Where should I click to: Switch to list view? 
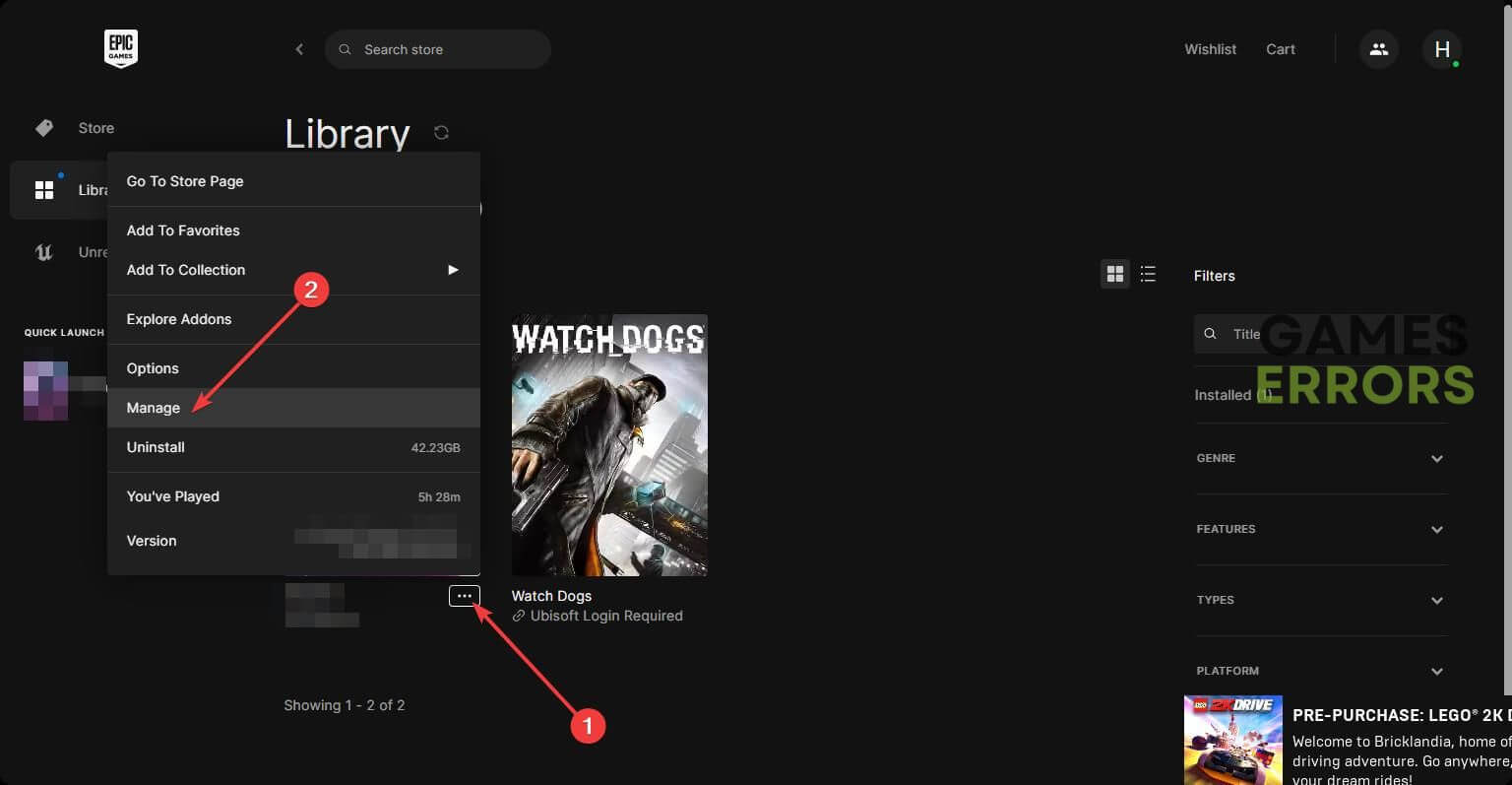pos(1148,275)
